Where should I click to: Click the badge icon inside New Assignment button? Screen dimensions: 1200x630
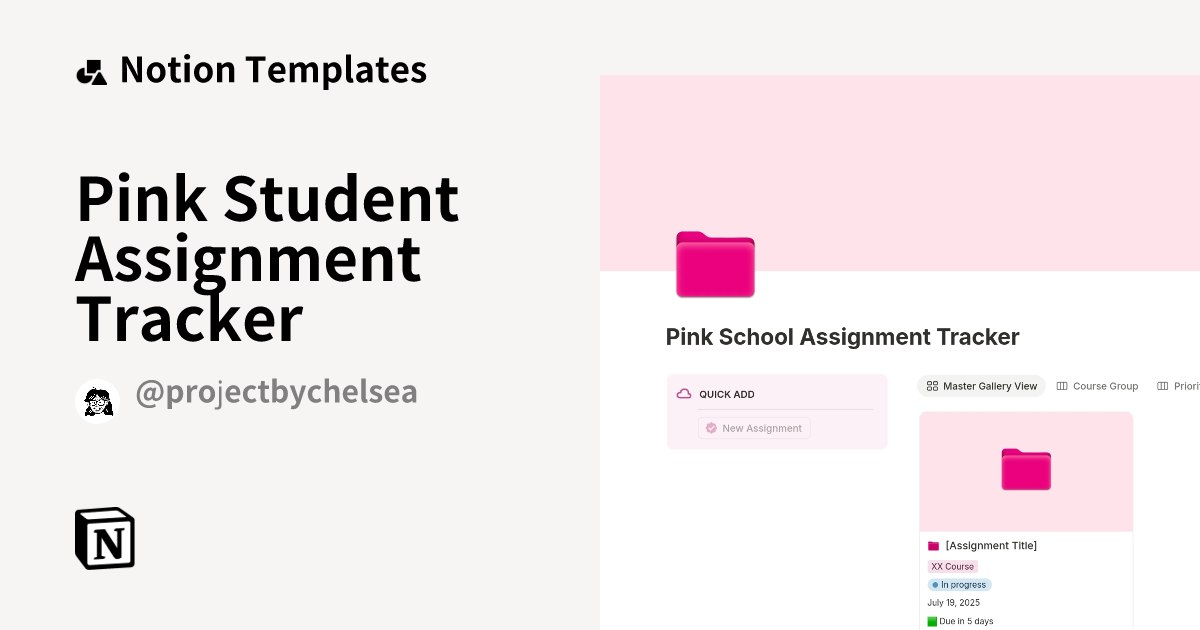711,428
